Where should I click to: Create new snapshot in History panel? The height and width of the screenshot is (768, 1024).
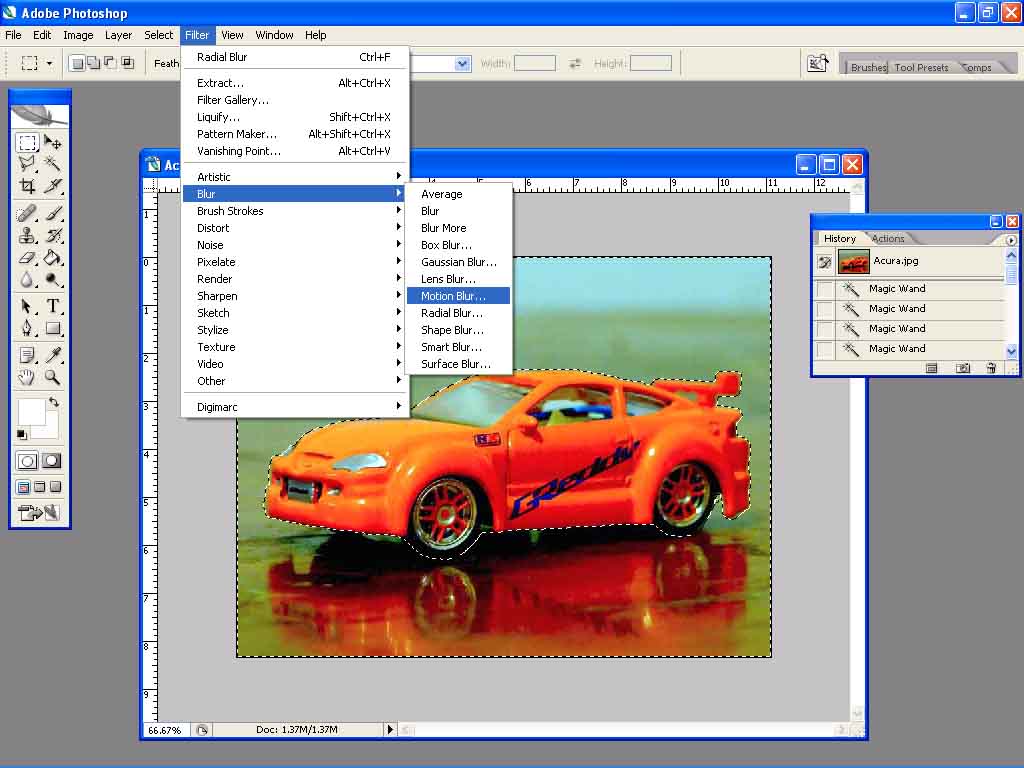[x=963, y=368]
